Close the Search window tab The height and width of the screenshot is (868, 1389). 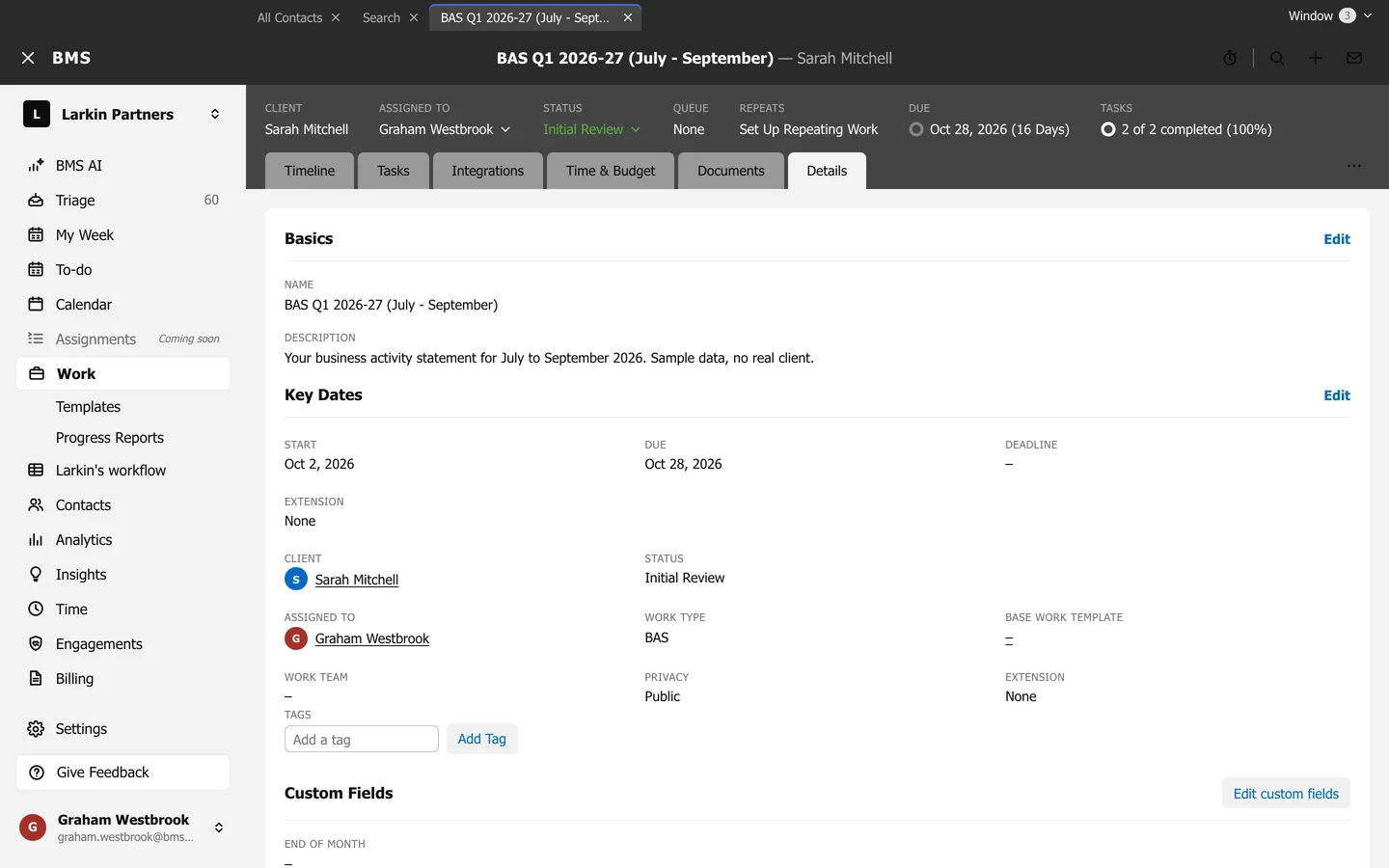point(414,17)
